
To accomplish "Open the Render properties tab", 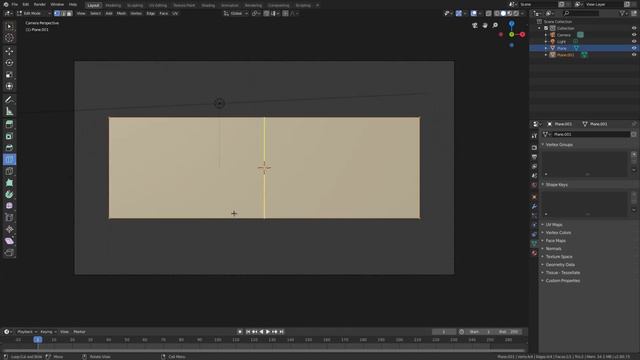I will pos(534,147).
